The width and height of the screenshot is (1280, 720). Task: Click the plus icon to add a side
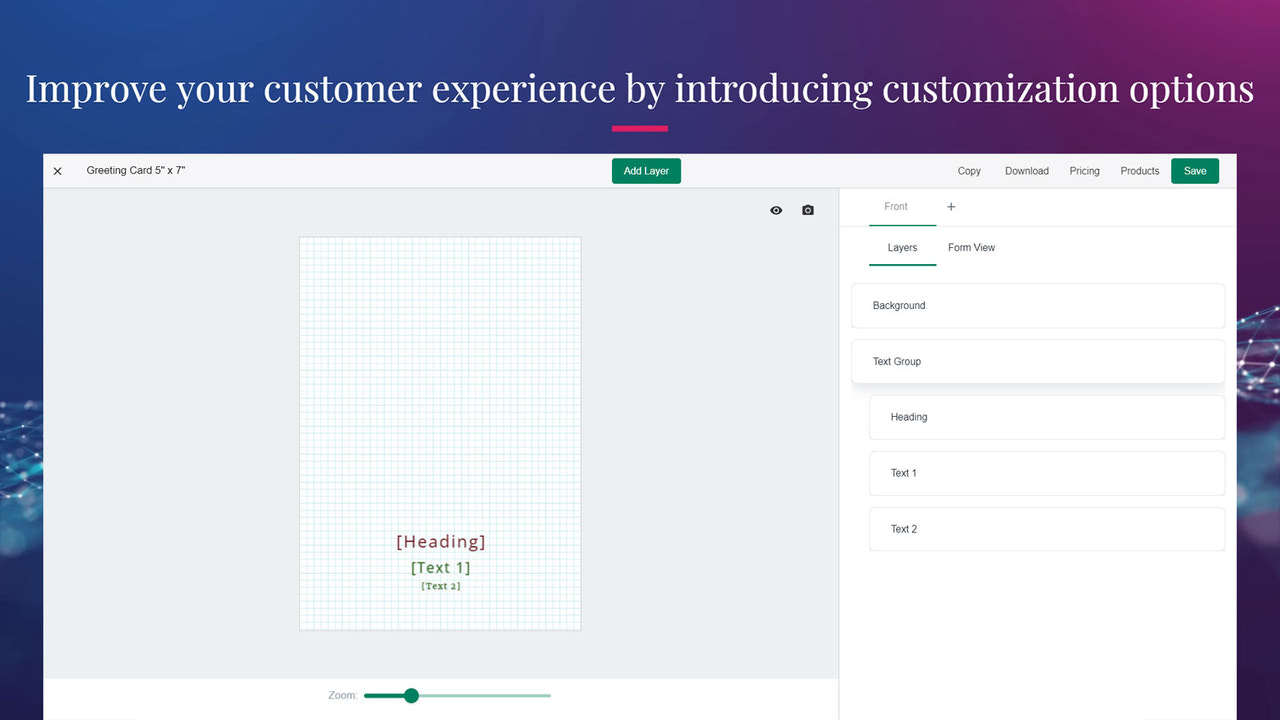[951, 207]
